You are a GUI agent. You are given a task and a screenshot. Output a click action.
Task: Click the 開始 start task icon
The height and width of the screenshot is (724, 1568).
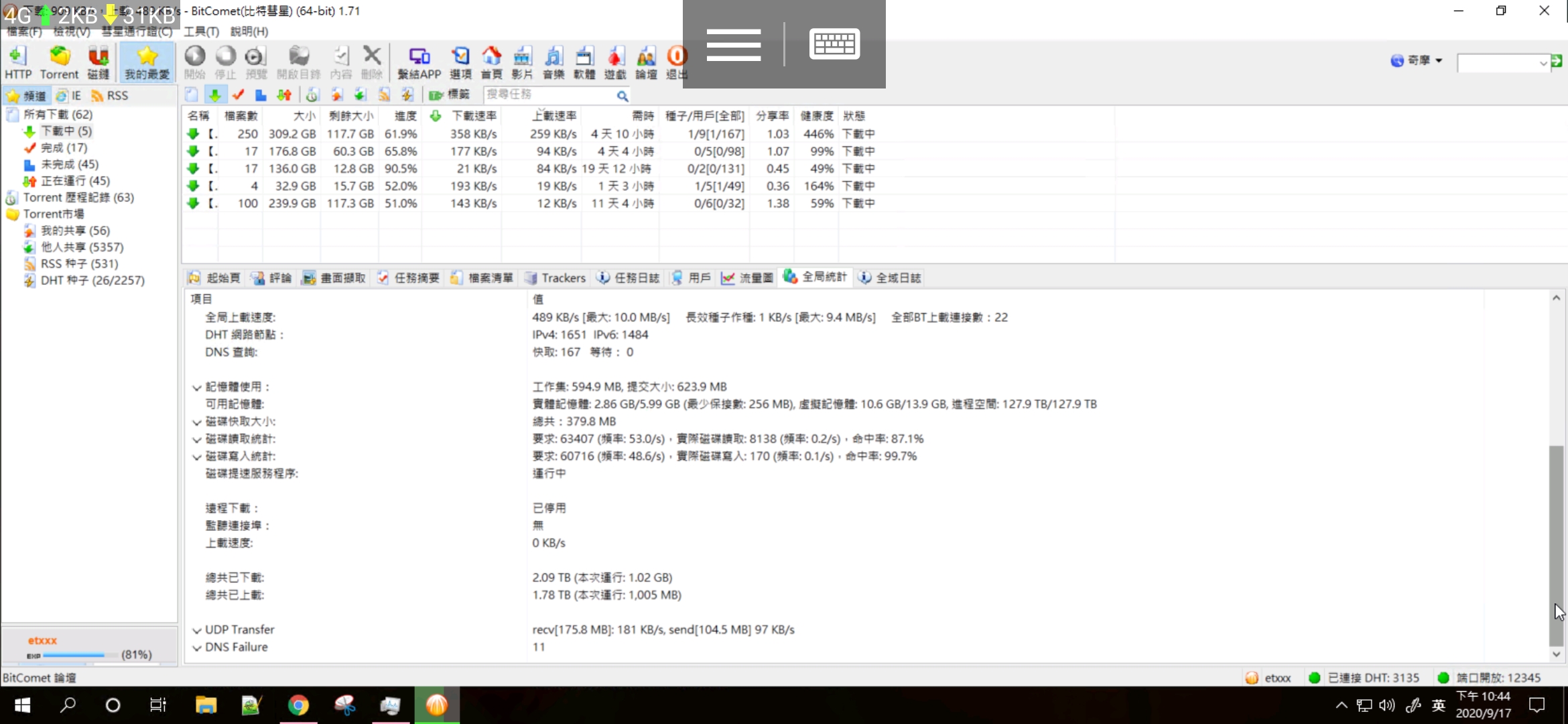[x=195, y=62]
